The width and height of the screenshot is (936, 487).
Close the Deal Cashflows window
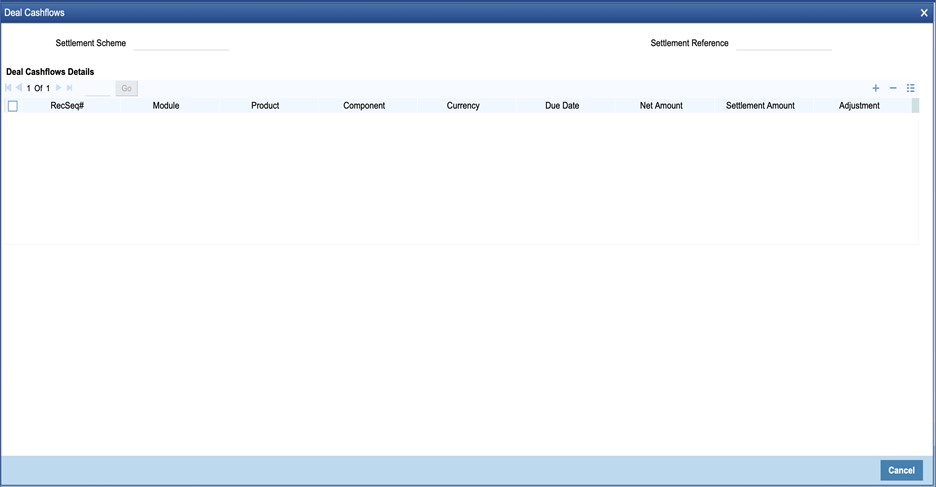[x=924, y=13]
